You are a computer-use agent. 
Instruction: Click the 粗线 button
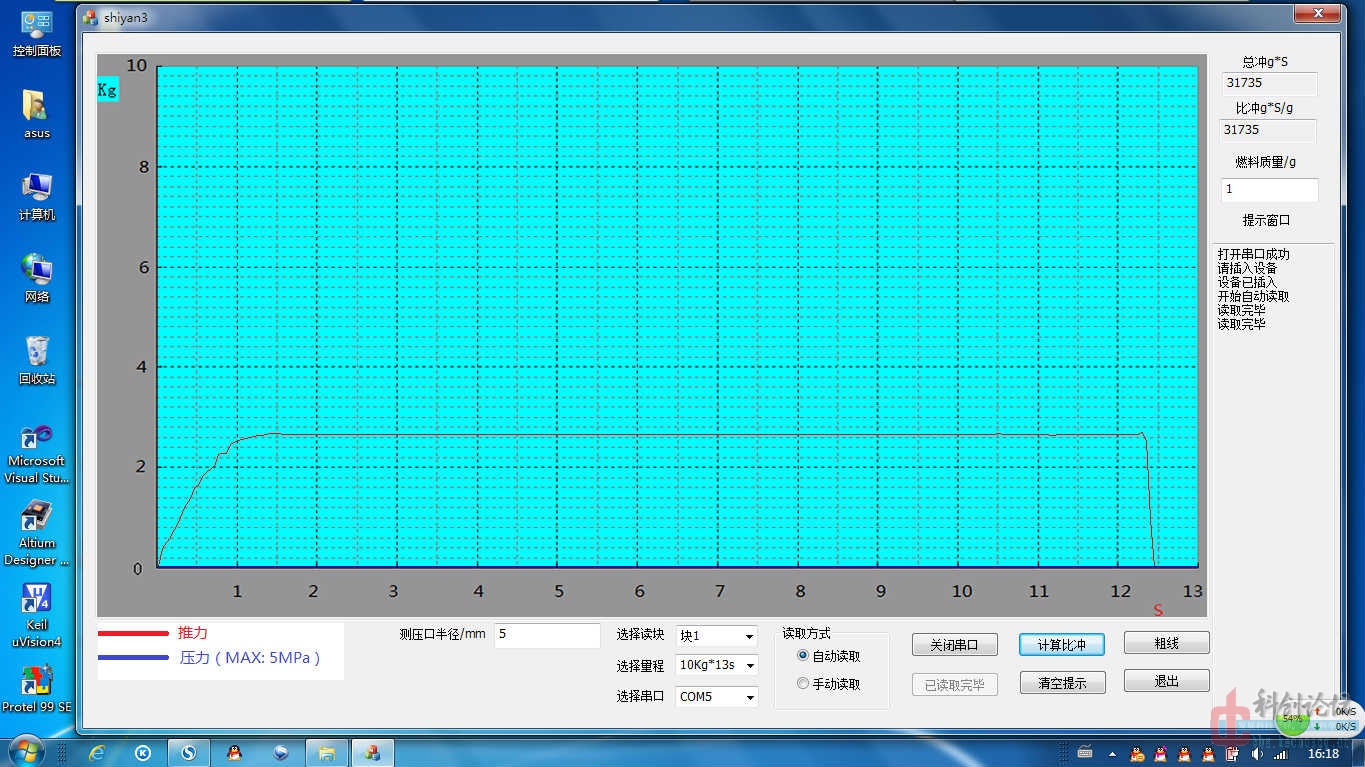coord(1166,643)
